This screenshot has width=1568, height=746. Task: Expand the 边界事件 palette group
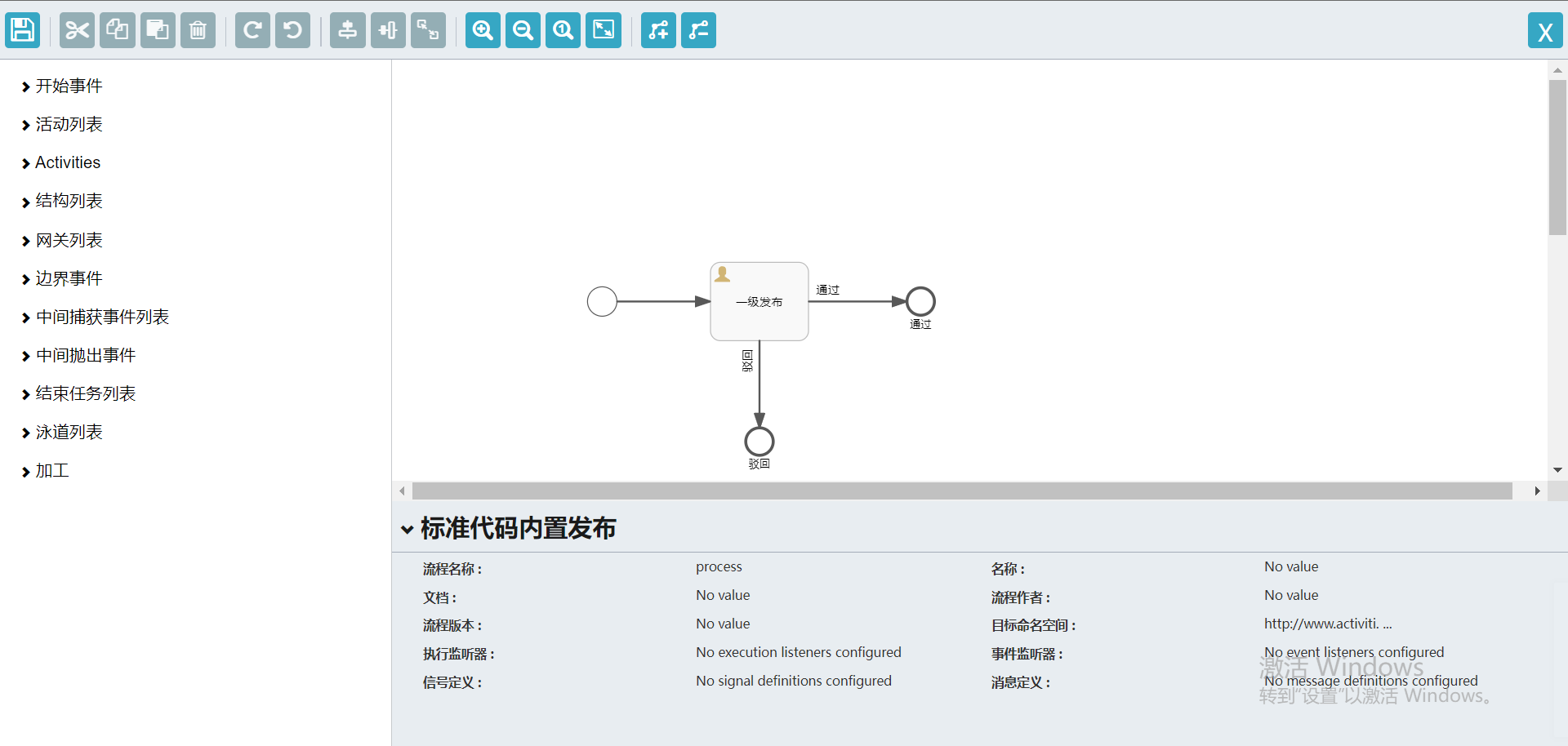click(x=62, y=278)
